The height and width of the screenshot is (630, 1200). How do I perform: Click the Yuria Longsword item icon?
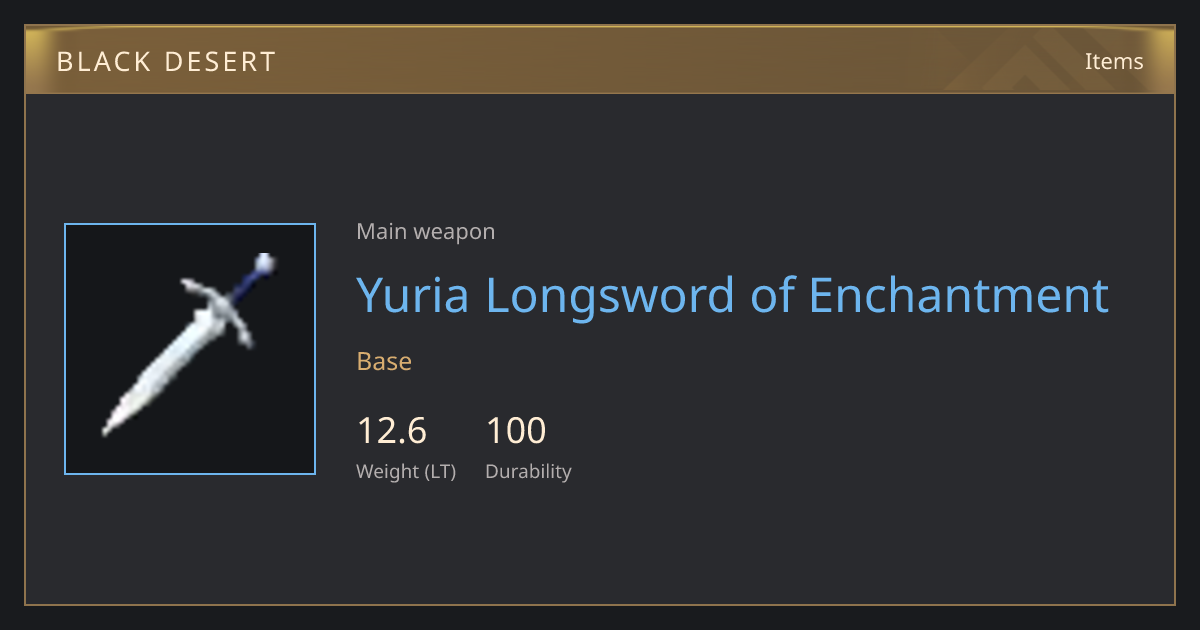190,349
